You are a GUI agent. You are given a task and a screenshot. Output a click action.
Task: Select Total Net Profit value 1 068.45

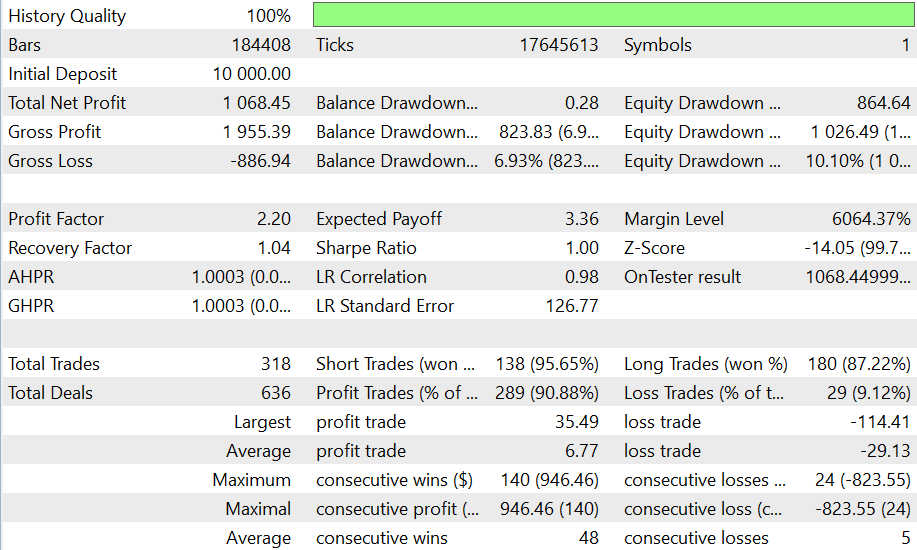[256, 103]
